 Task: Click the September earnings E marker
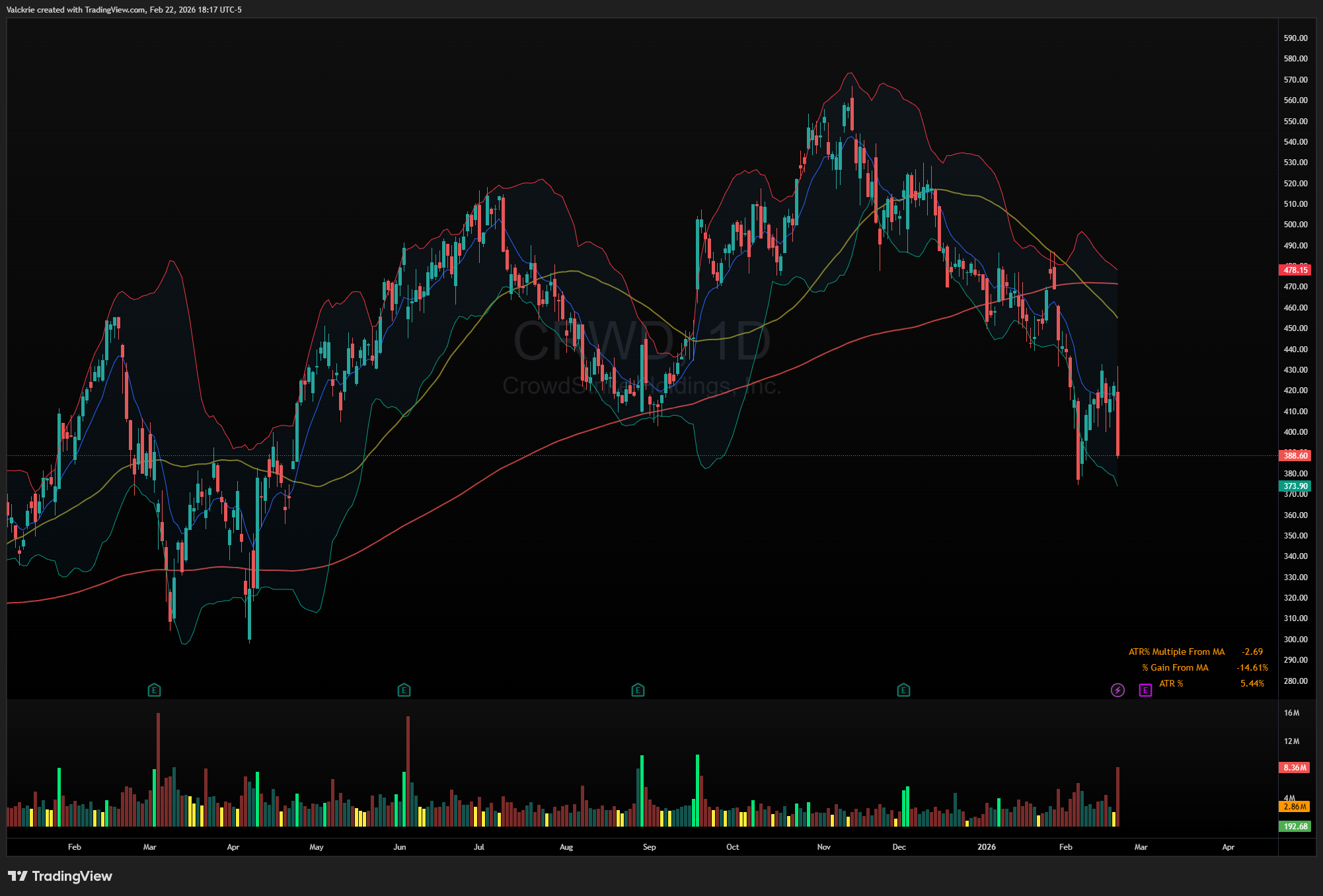point(638,691)
